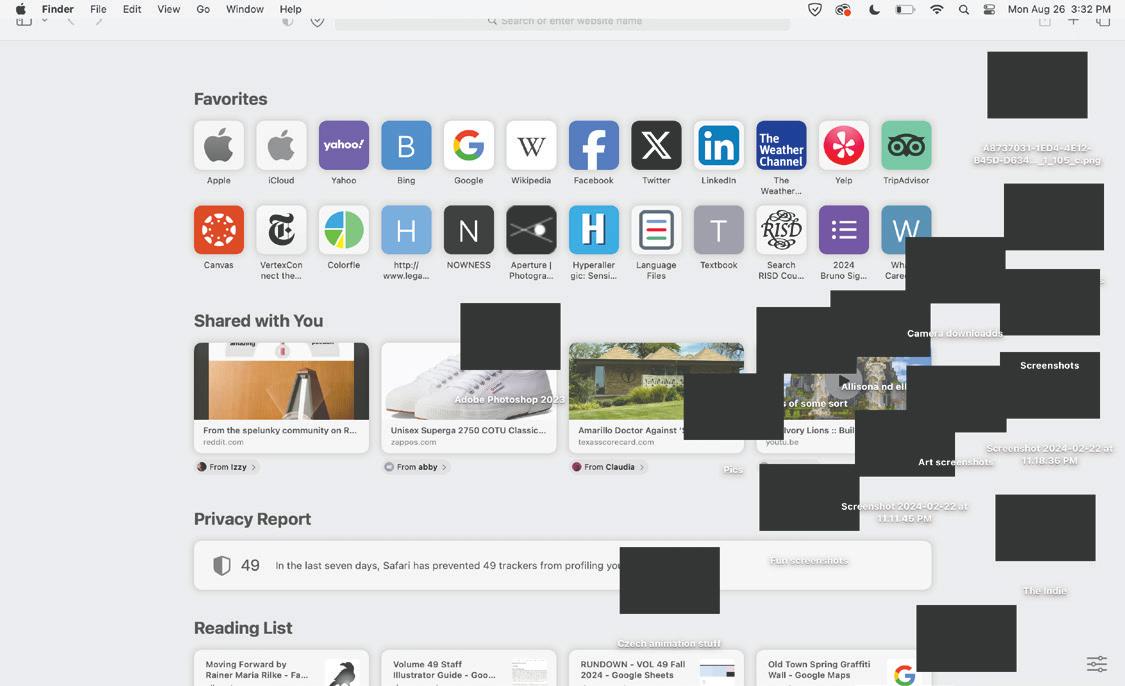Open the Finder menu
Image resolution: width=1125 pixels, height=686 pixels.
[57, 9]
